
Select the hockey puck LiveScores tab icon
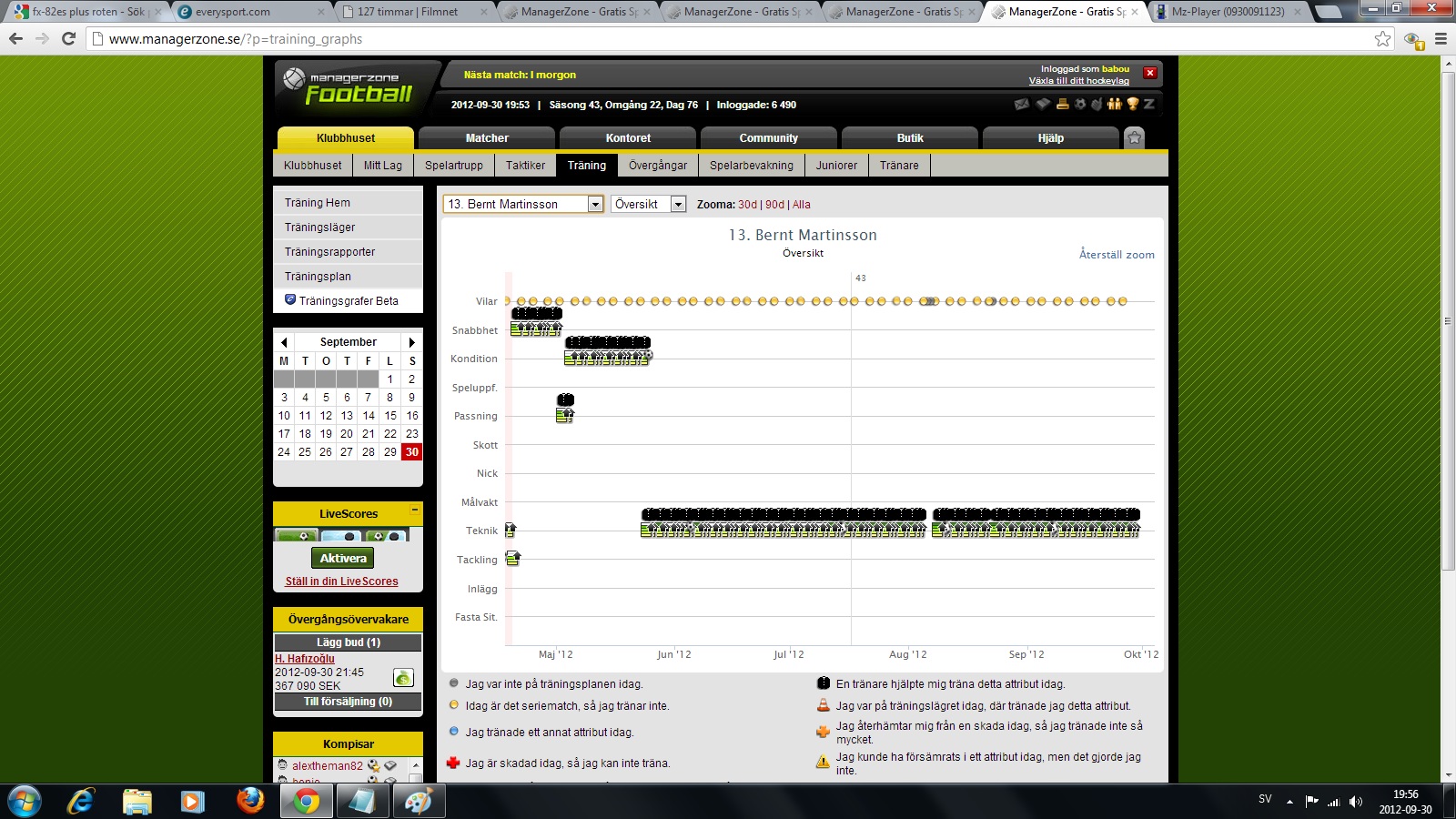pos(341,536)
